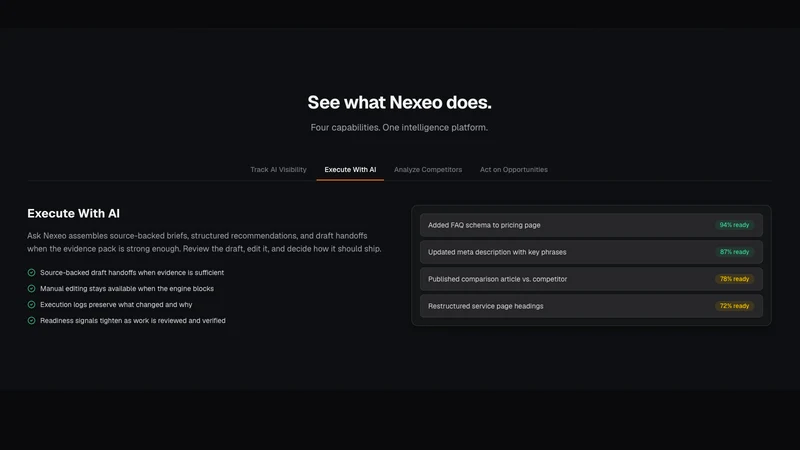Viewport: 800px width, 450px height.
Task: Click the 87% ready badge
Action: (734, 252)
